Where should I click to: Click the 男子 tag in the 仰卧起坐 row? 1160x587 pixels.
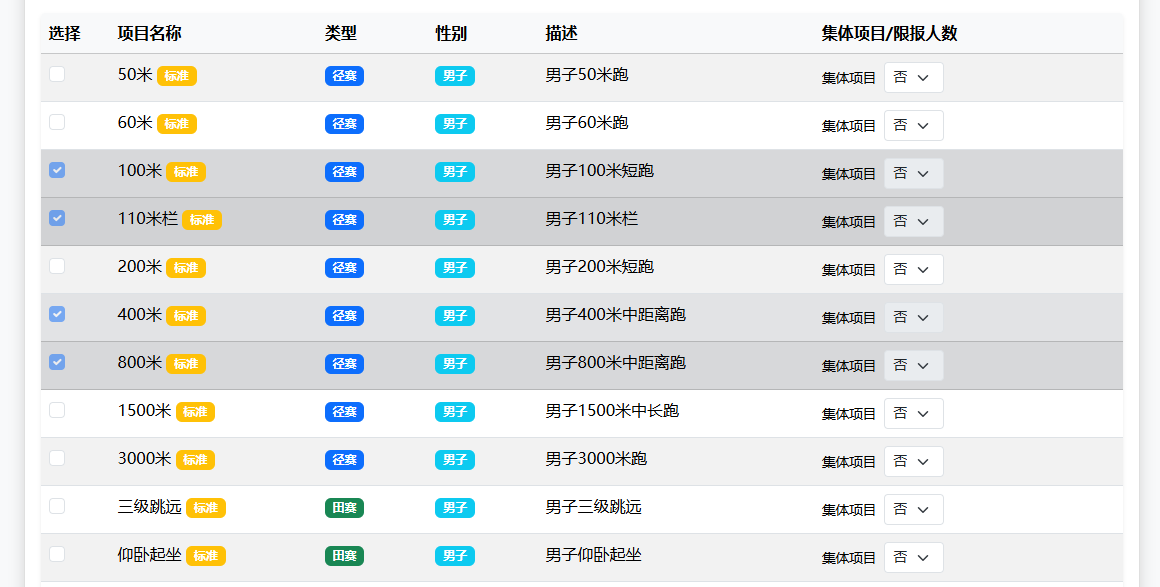point(455,556)
